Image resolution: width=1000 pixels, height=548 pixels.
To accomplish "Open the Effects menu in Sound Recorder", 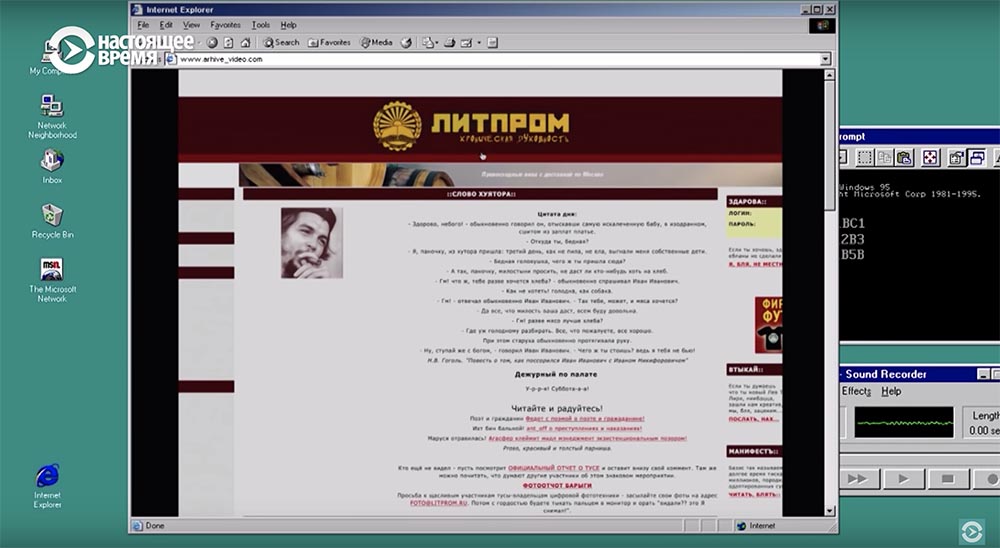I will click(856, 391).
